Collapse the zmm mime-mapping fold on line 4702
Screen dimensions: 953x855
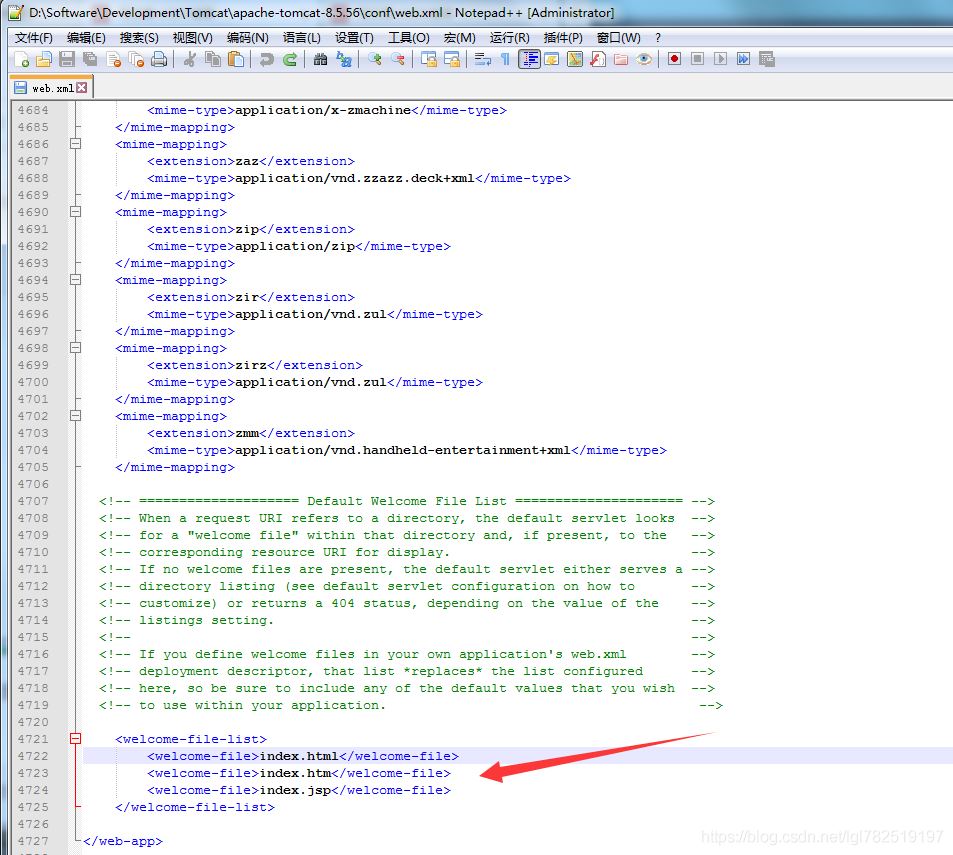(x=75, y=416)
